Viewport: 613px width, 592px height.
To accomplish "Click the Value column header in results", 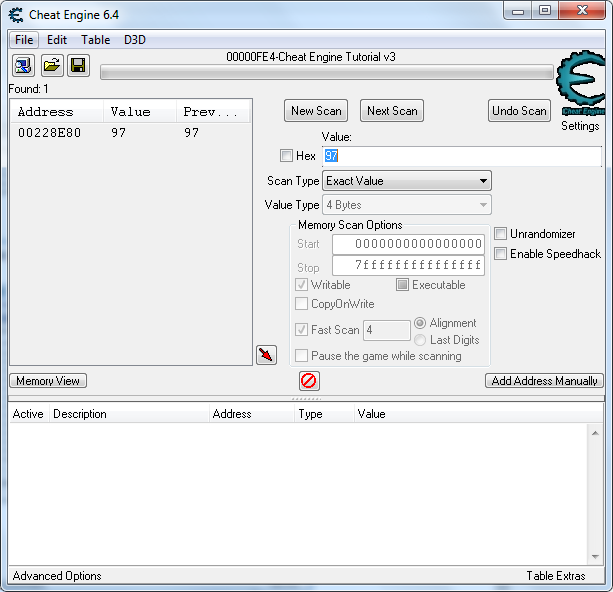I will [140, 112].
